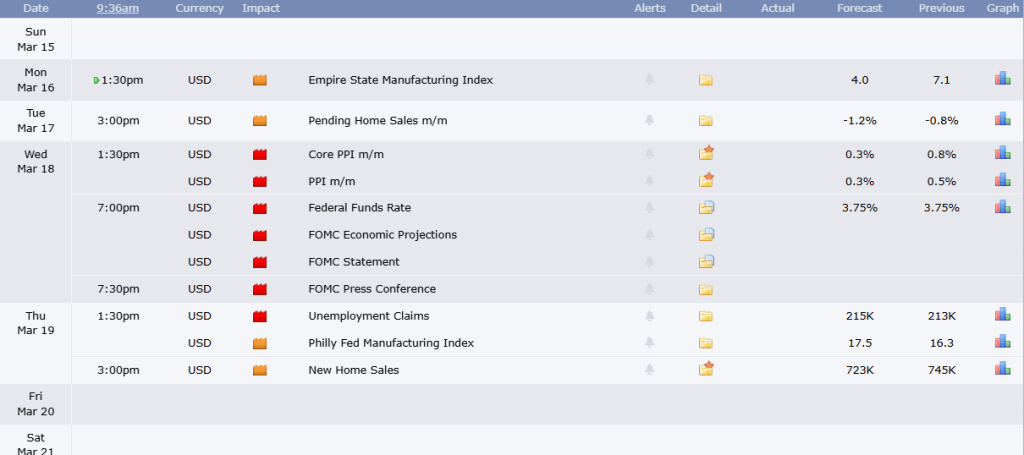This screenshot has width=1024, height=455.
Task: Open graph for Empire State Manufacturing Index
Action: [1002, 79]
